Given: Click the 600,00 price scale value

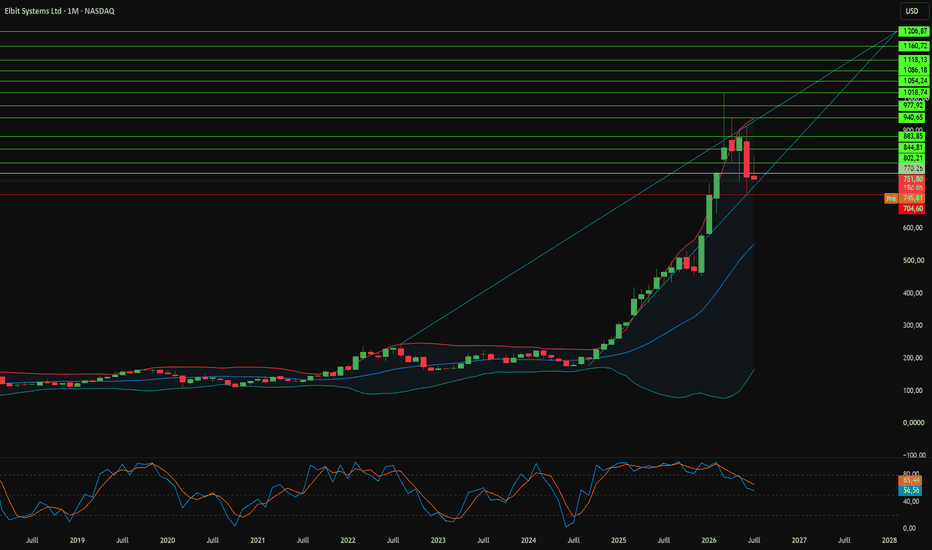Looking at the screenshot, I should [x=913, y=228].
